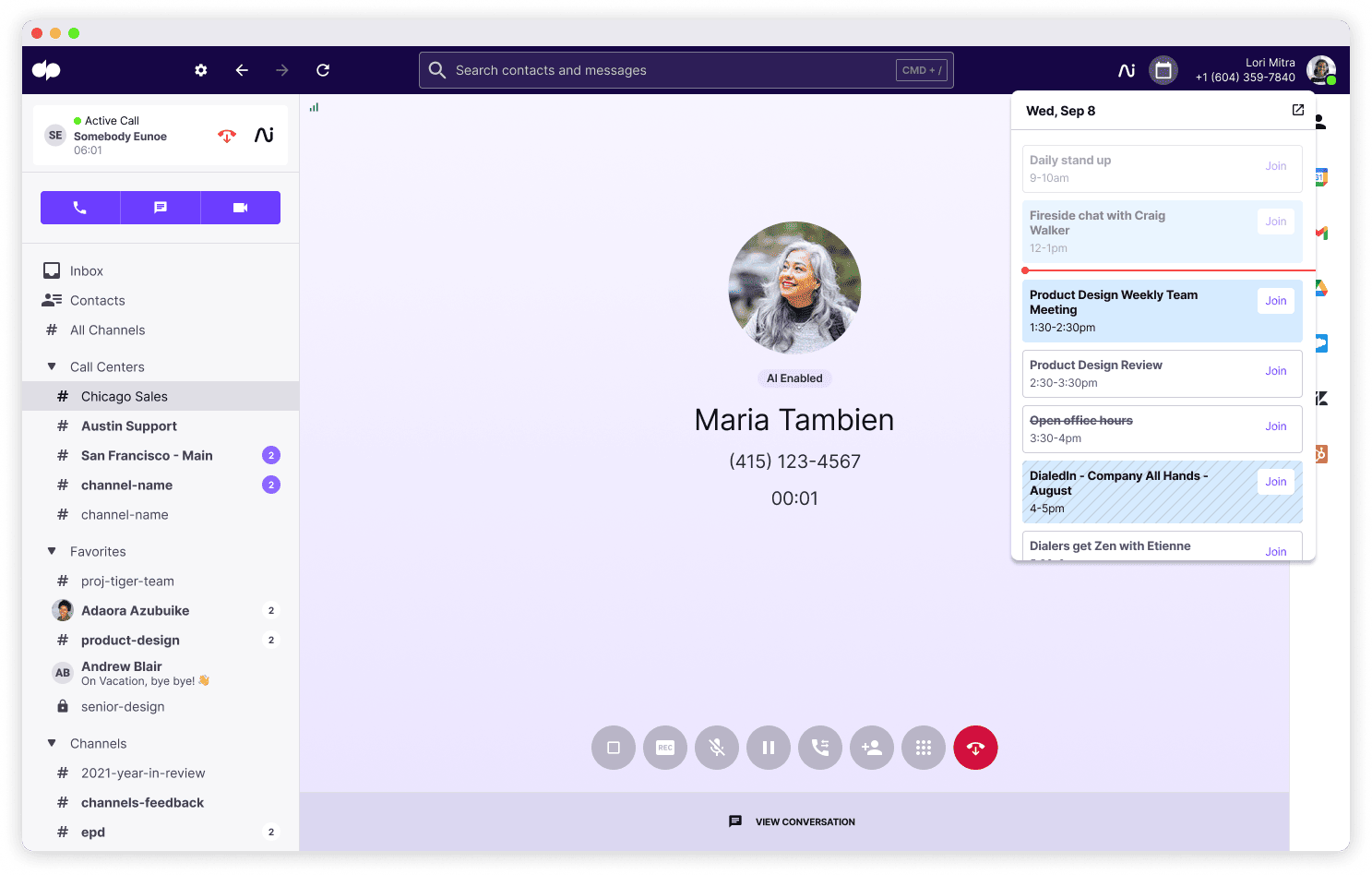Toggle call recording REC button
The height and width of the screenshot is (875, 1372).
tap(665, 748)
